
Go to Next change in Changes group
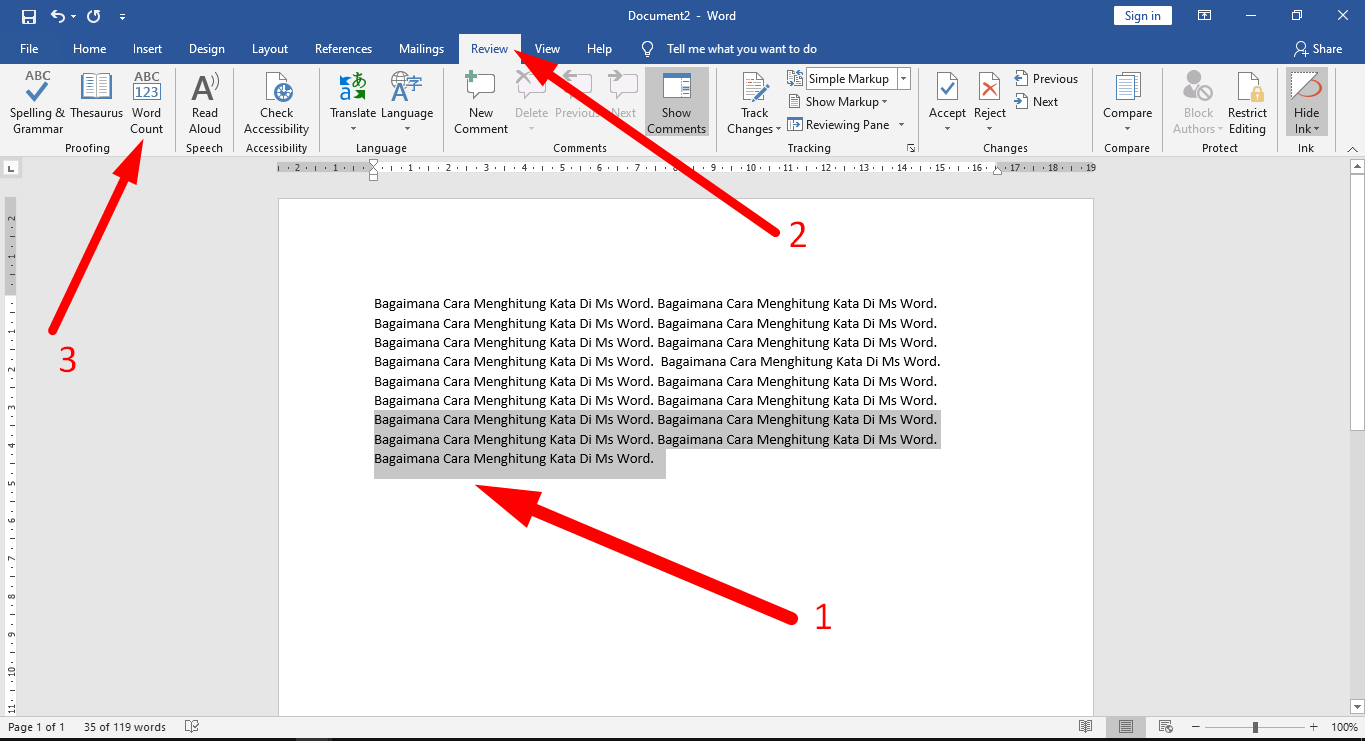(1036, 102)
